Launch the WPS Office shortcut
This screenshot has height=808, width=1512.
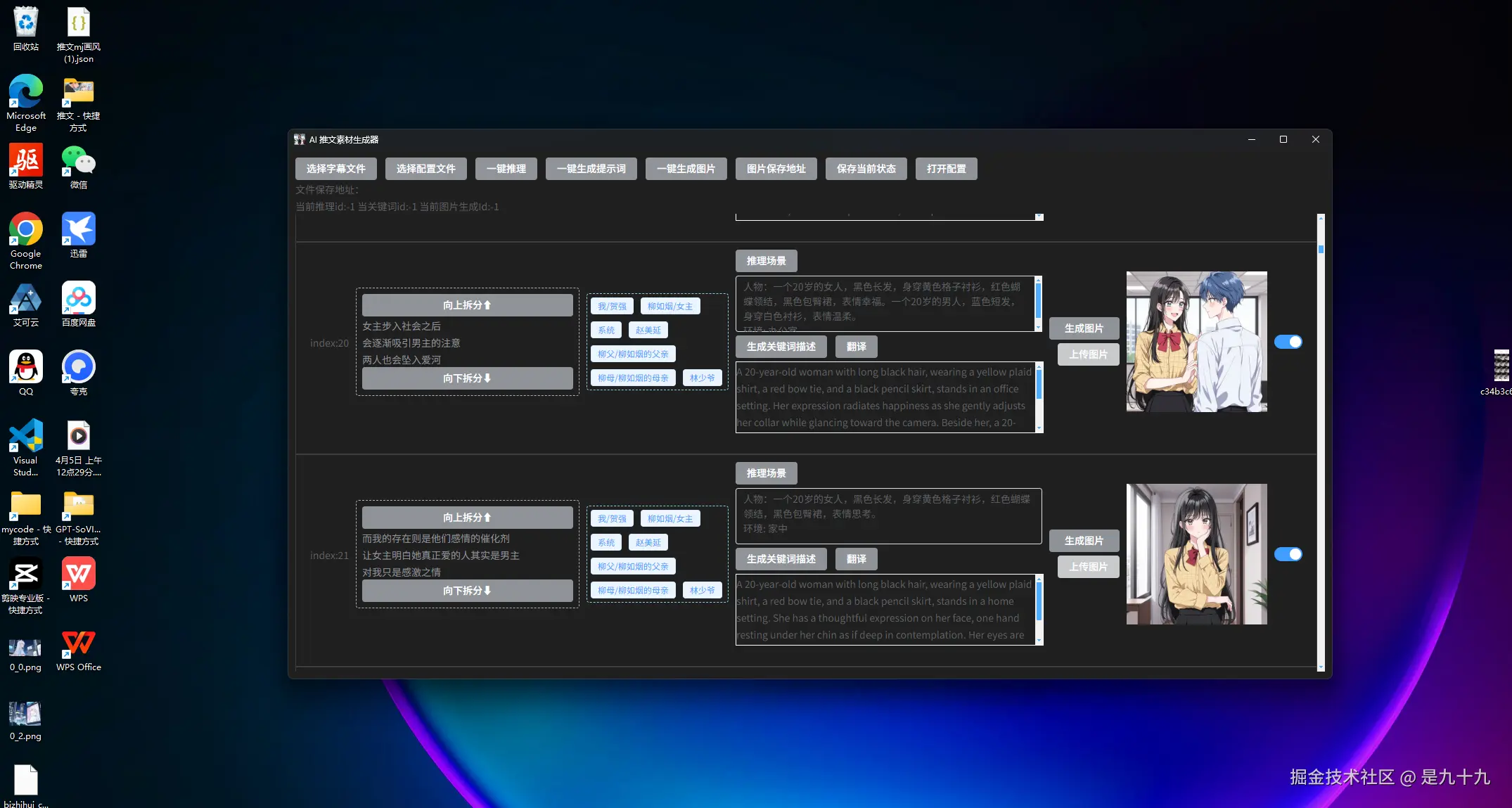point(79,643)
